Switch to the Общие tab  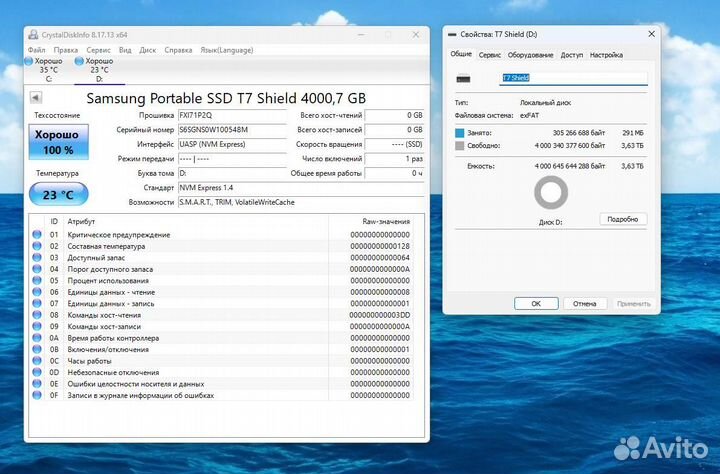[x=461, y=54]
